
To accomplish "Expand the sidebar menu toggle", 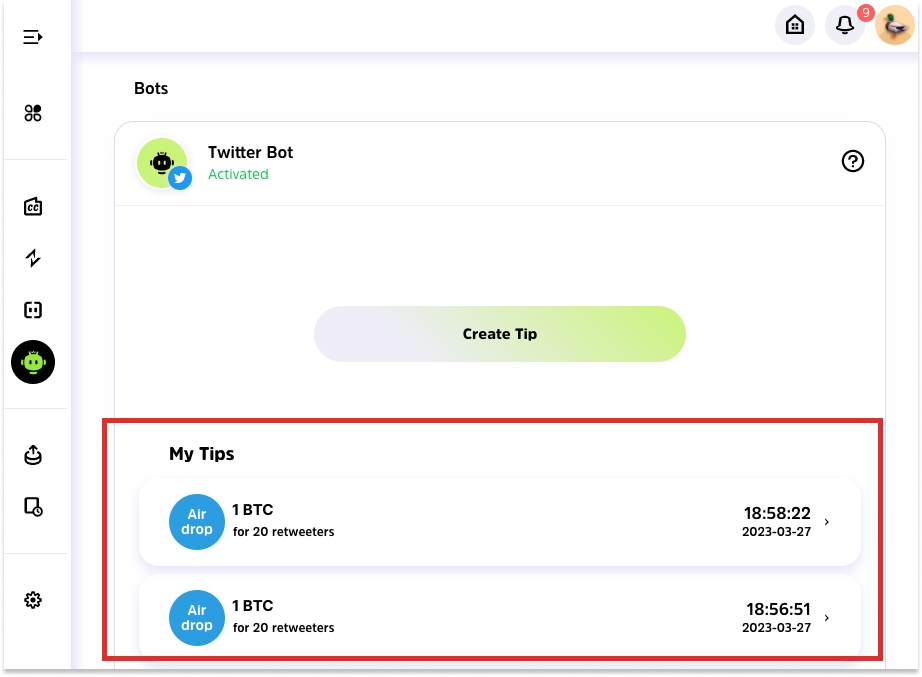I will (x=33, y=37).
